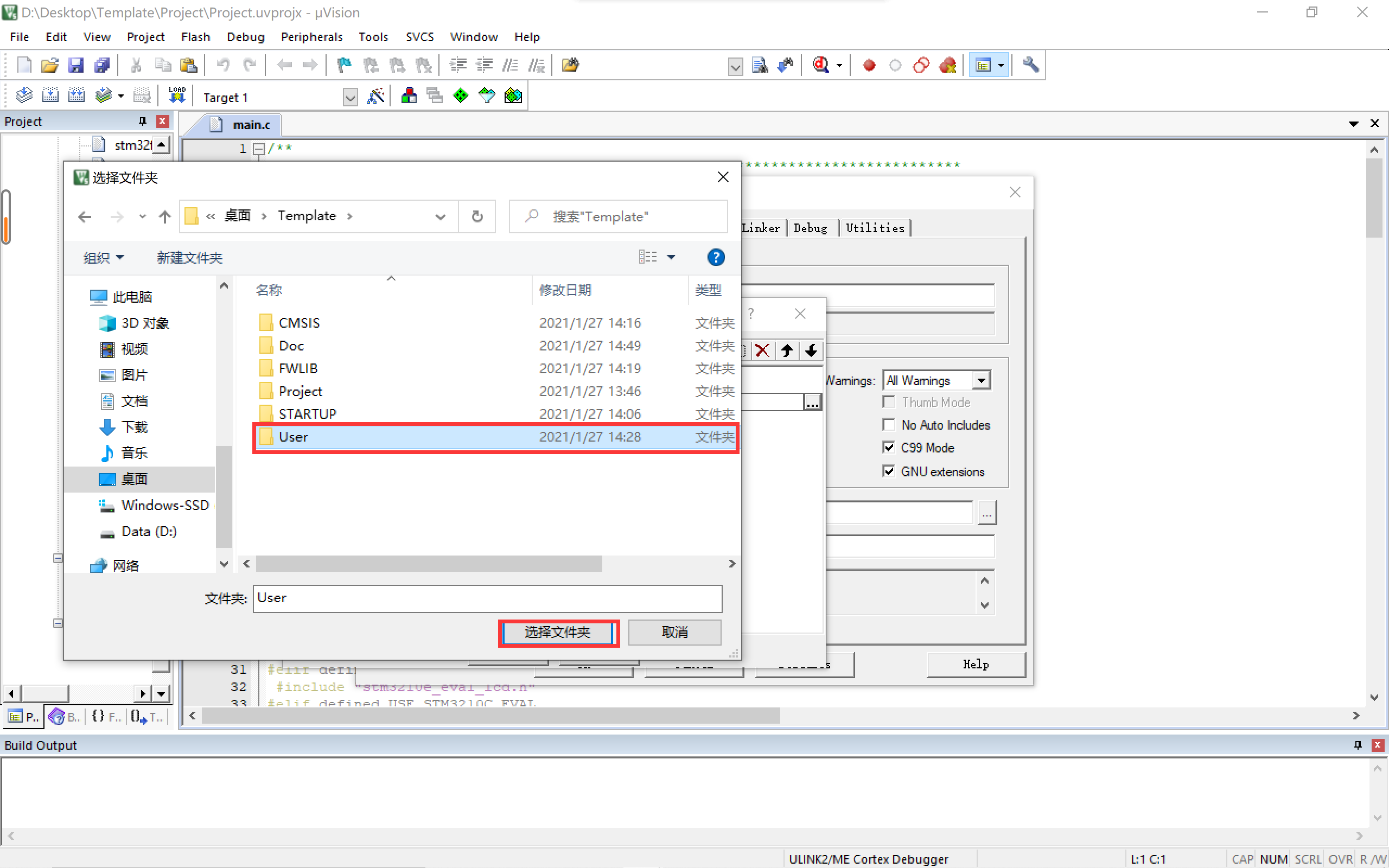Click the 取消 cancel button

(674, 632)
